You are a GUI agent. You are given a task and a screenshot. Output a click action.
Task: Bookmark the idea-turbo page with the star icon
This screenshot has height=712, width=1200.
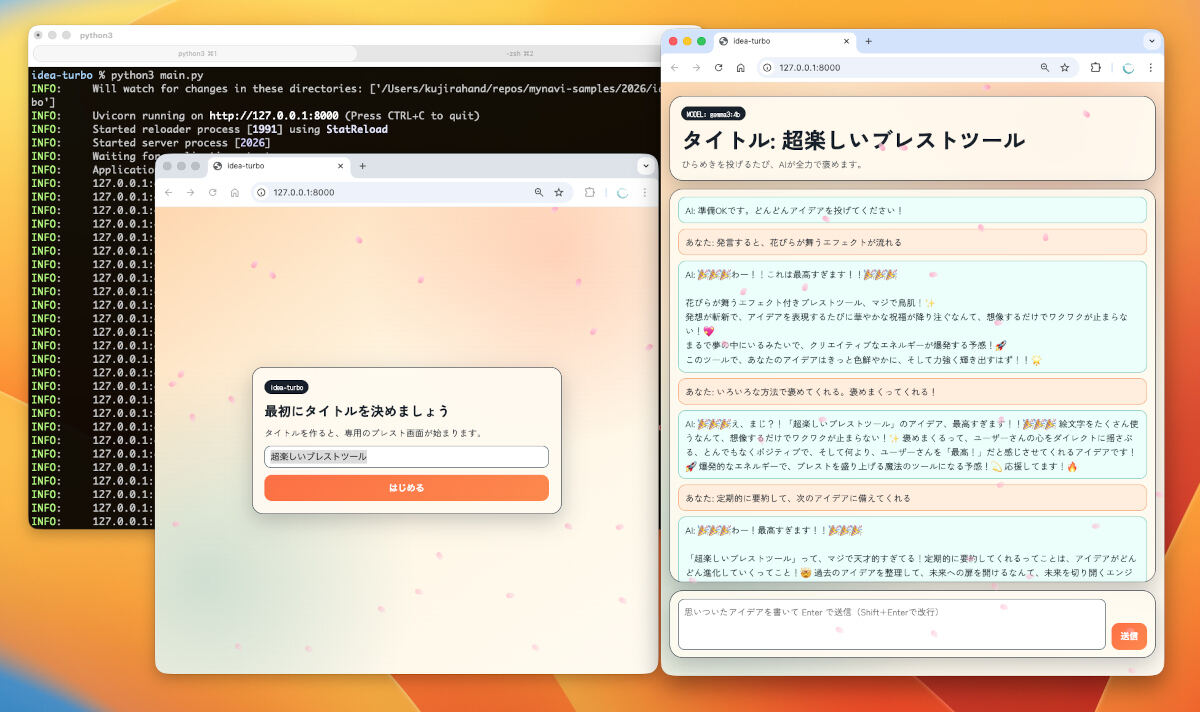(x=1064, y=68)
